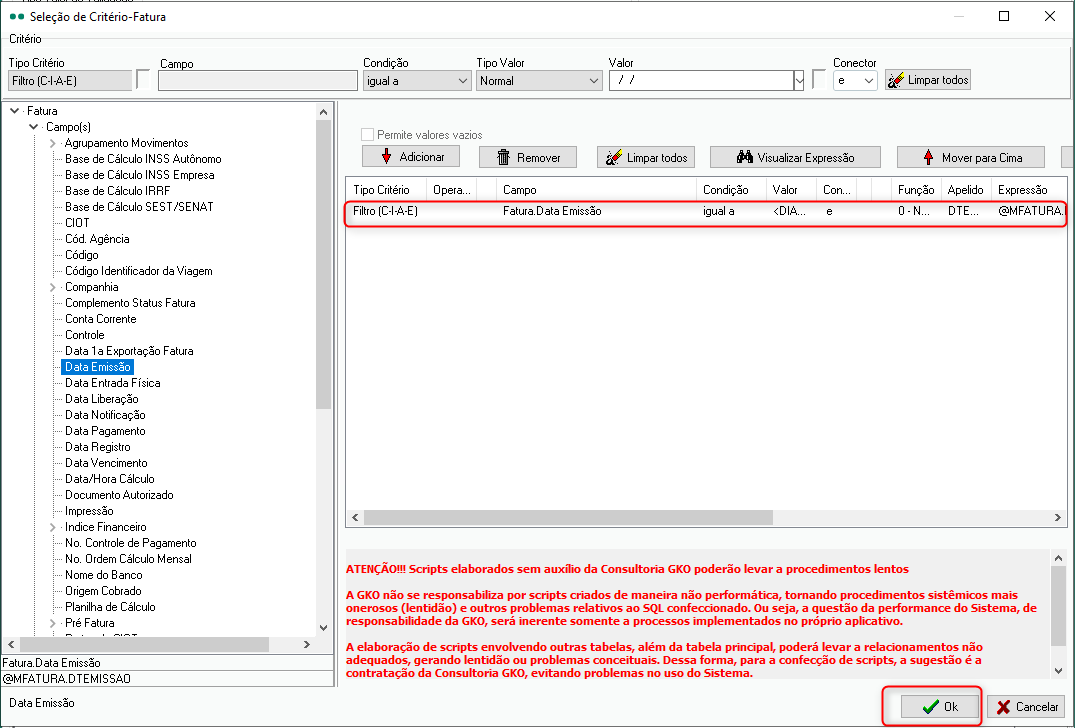Click the trash can icon on Remover
Screen dimensions: 1075x728
(503, 158)
